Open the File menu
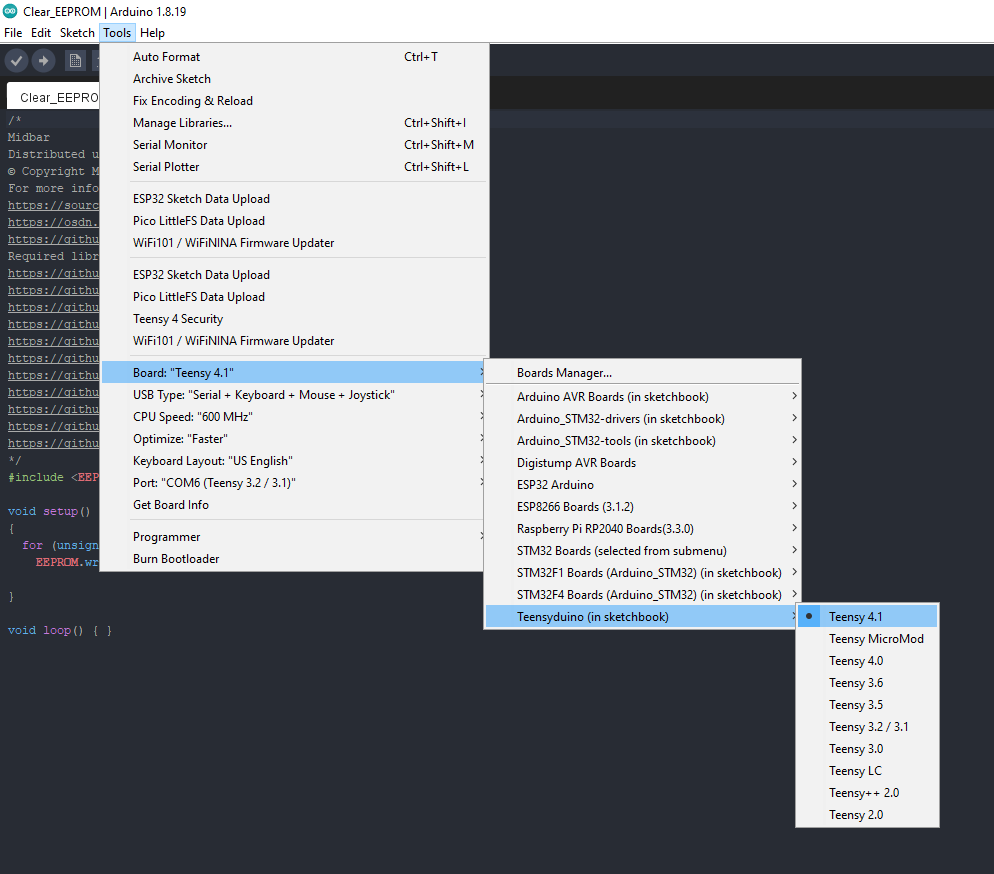 click(13, 33)
